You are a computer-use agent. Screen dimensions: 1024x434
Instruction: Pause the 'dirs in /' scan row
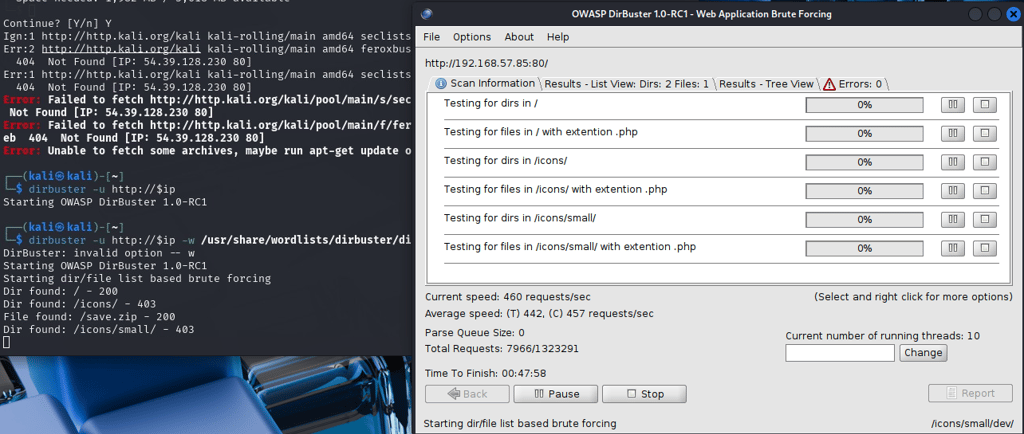pos(953,104)
